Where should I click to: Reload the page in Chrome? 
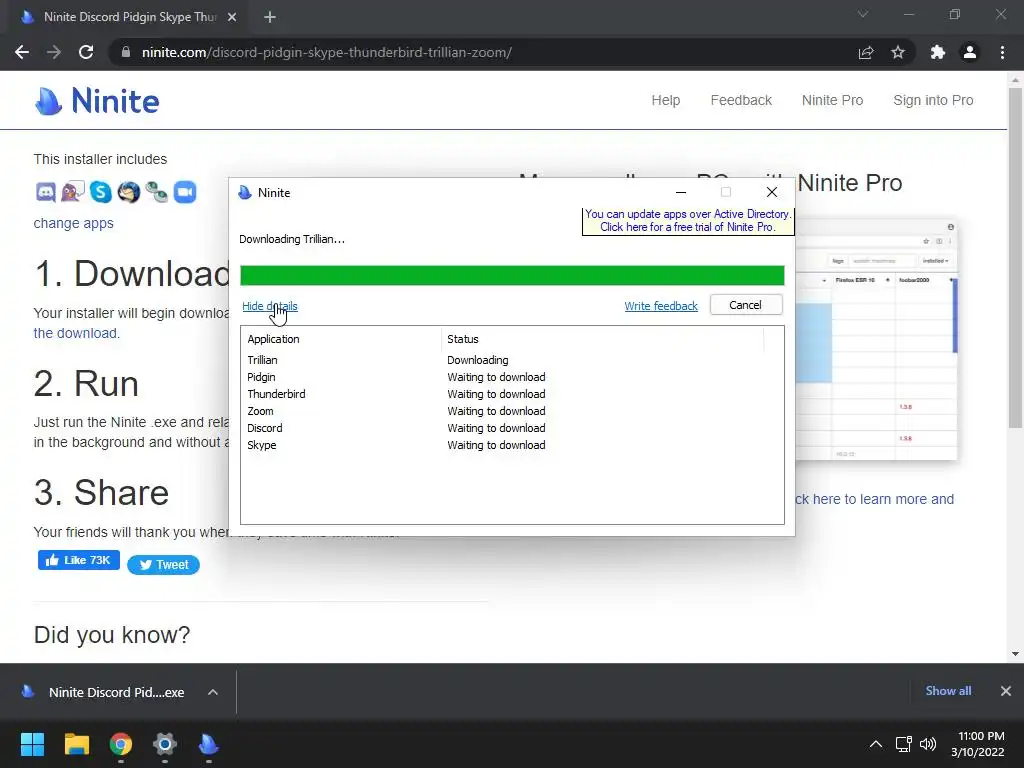tap(86, 52)
